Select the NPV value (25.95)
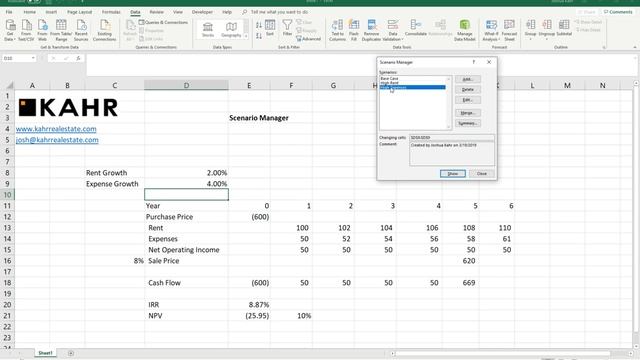This screenshot has height=360, width=640. click(x=249, y=316)
